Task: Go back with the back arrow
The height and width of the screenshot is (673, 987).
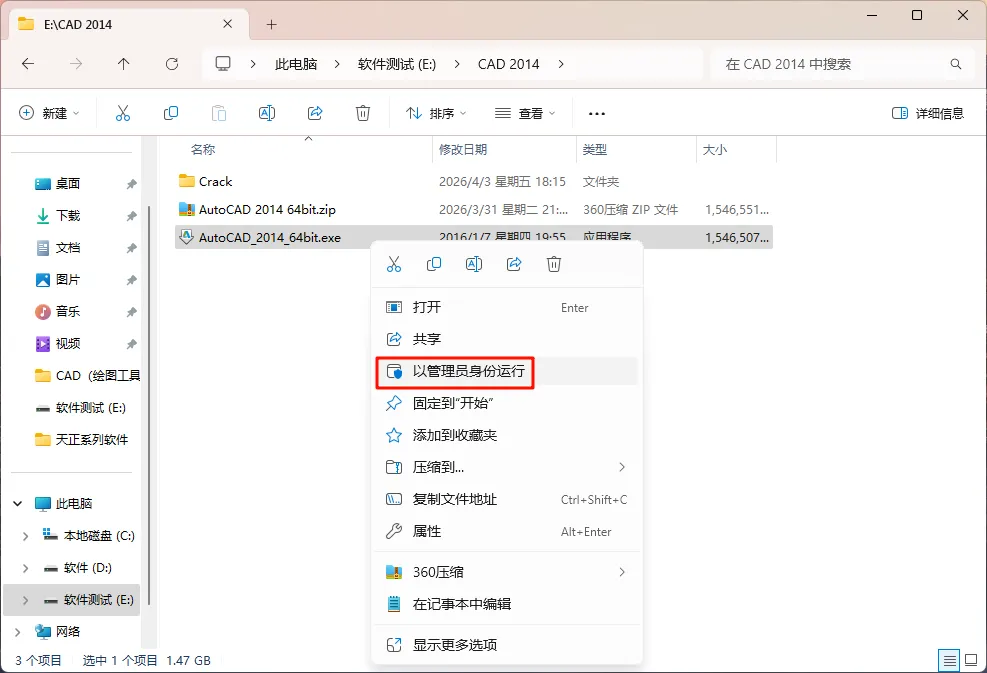Action: (28, 64)
